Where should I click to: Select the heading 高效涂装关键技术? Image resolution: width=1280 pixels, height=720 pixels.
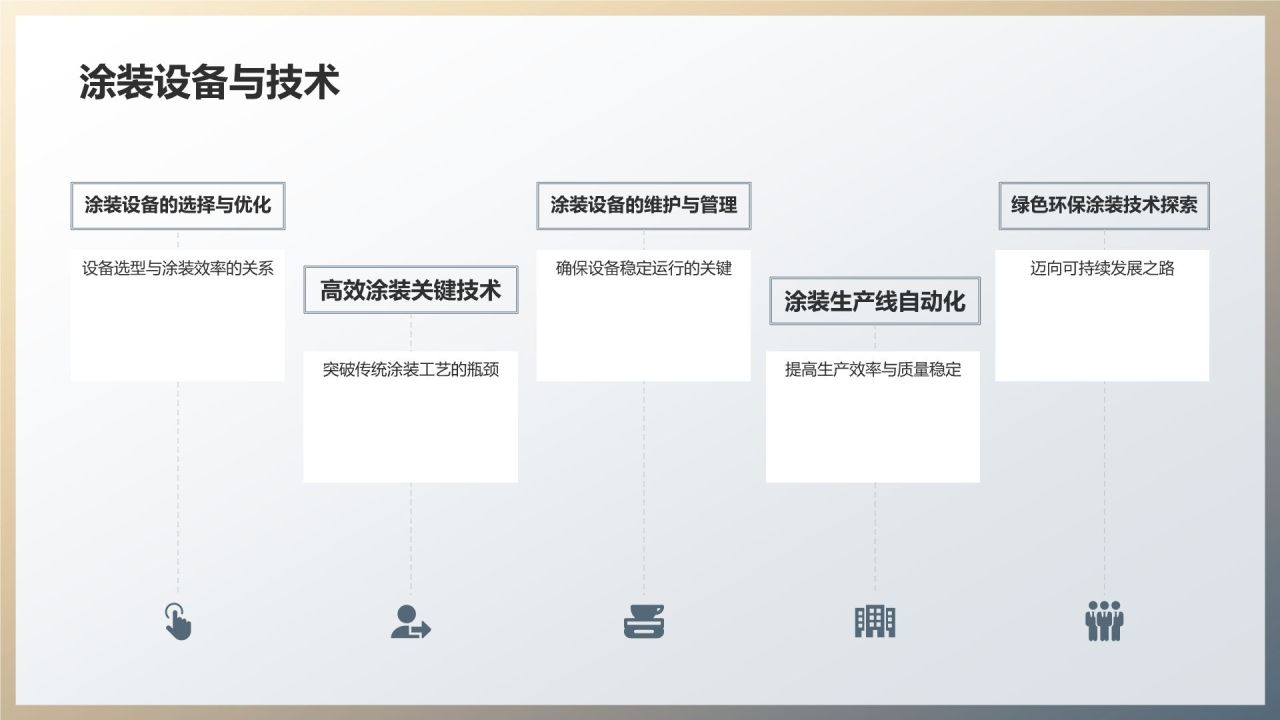[410, 290]
